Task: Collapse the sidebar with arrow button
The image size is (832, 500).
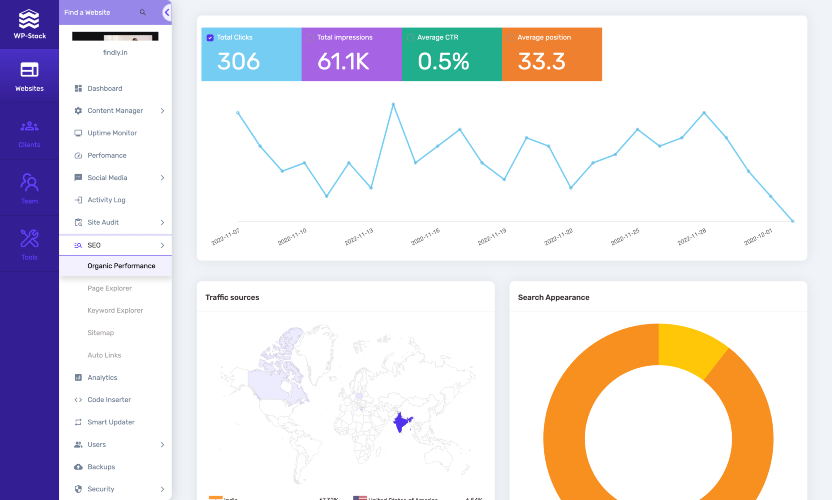Action: coord(167,12)
